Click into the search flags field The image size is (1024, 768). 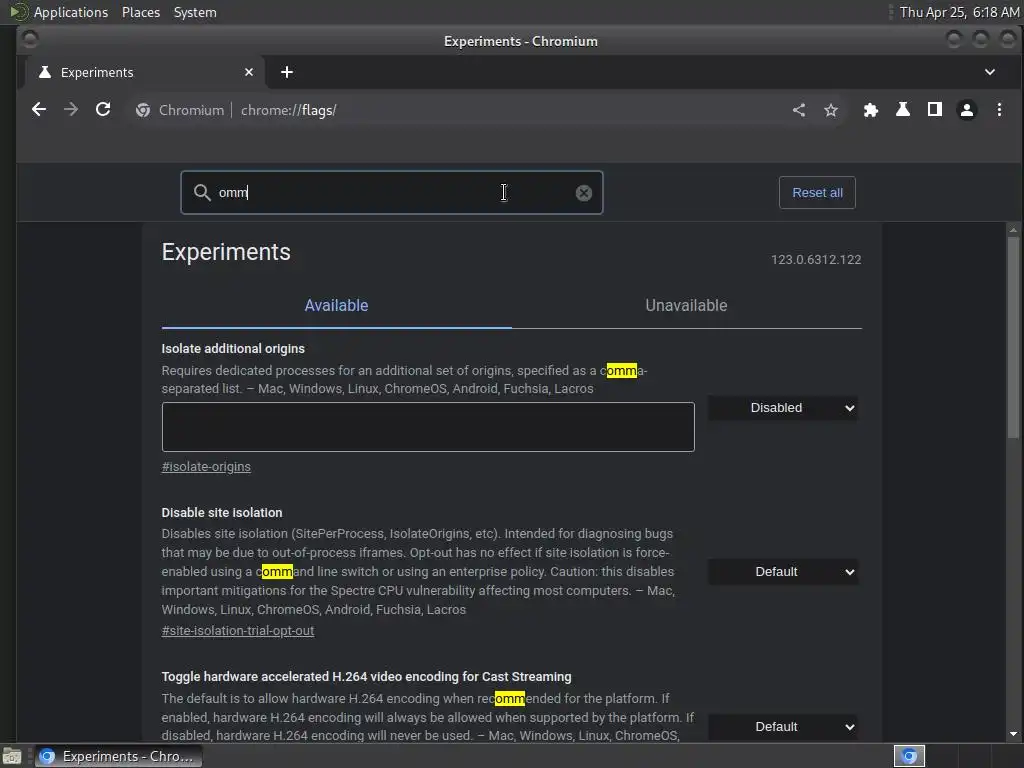392,193
